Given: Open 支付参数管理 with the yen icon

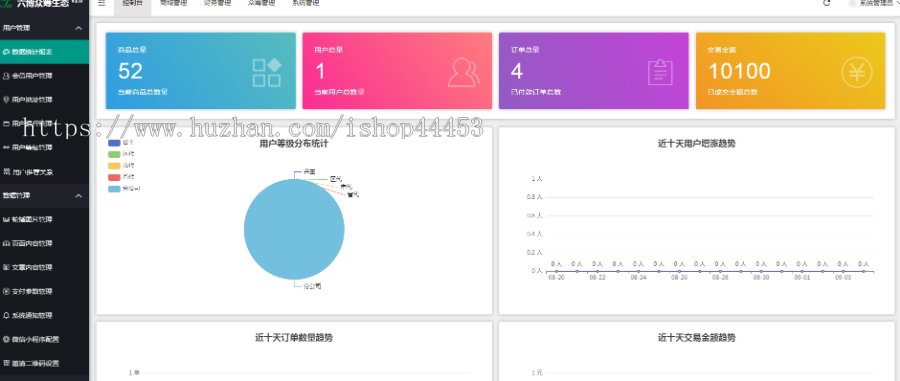Looking at the screenshot, I should coord(44,291).
